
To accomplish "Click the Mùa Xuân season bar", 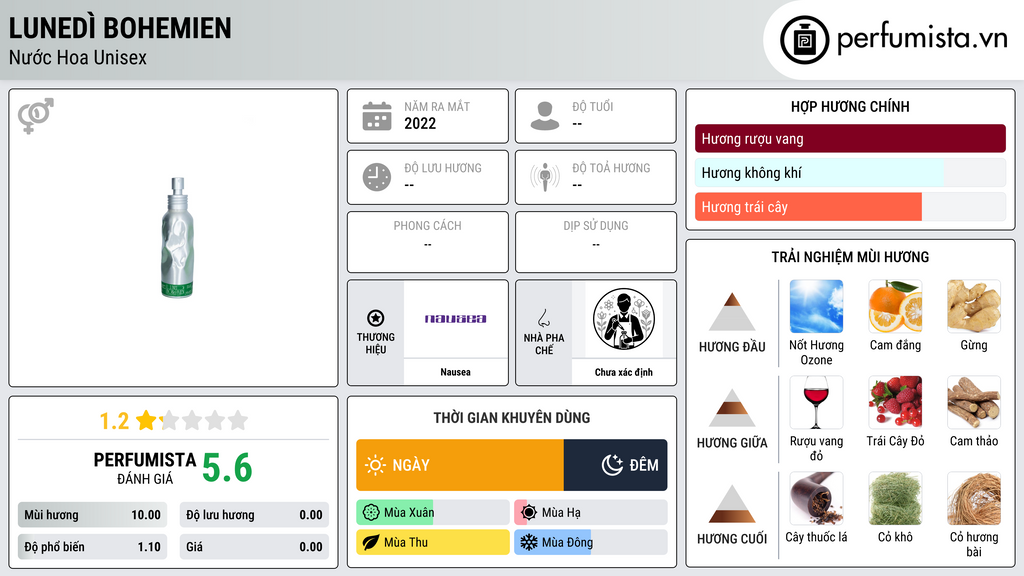I will click(x=432, y=513).
